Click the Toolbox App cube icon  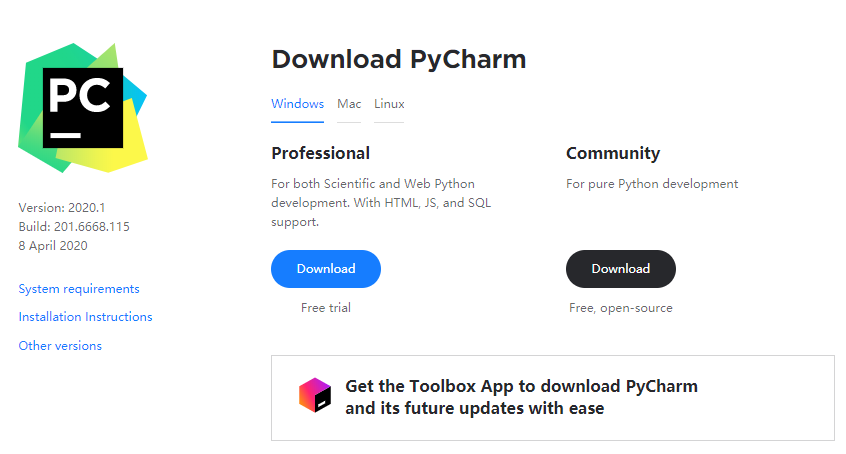point(315,395)
